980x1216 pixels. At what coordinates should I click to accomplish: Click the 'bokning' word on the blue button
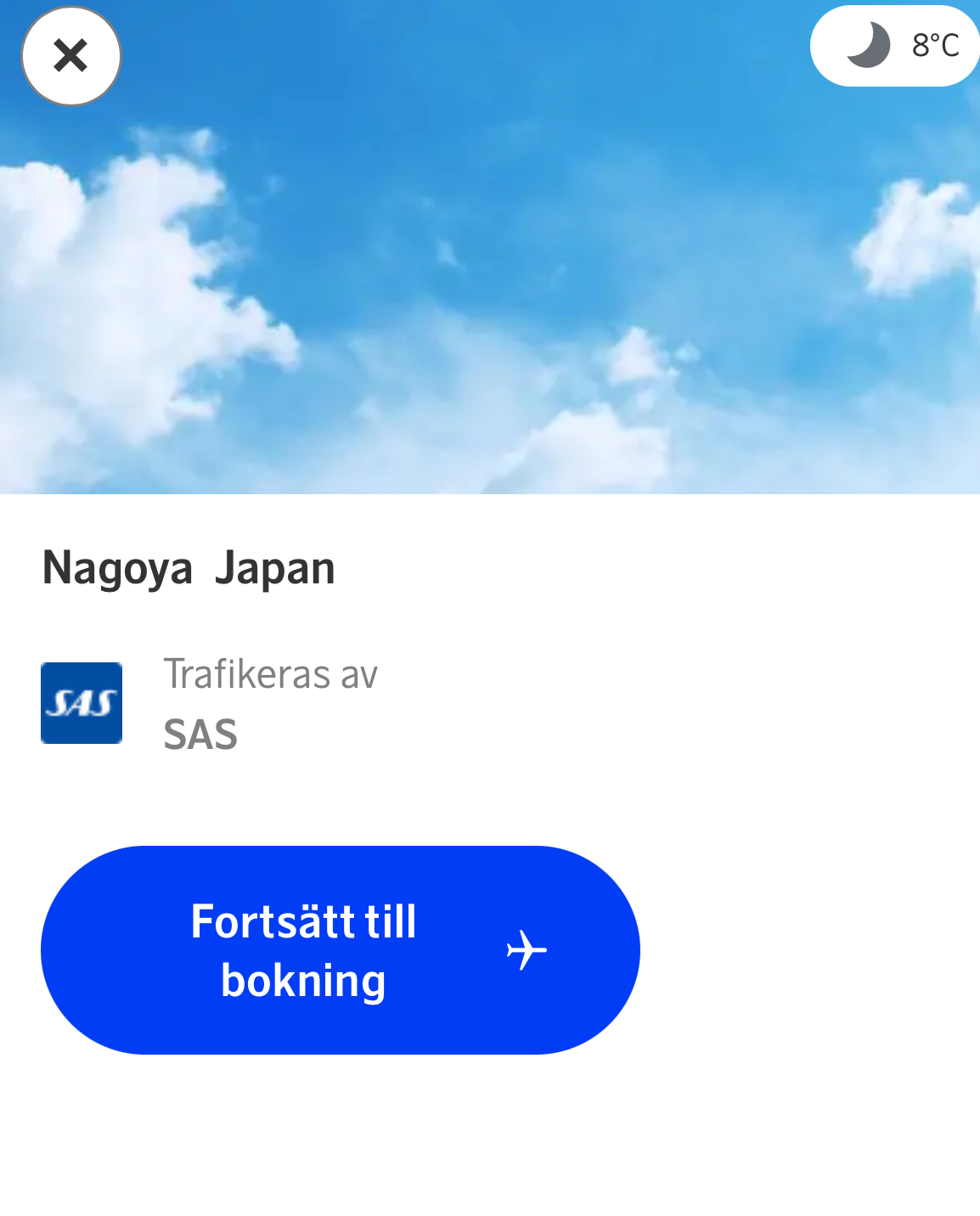(303, 981)
